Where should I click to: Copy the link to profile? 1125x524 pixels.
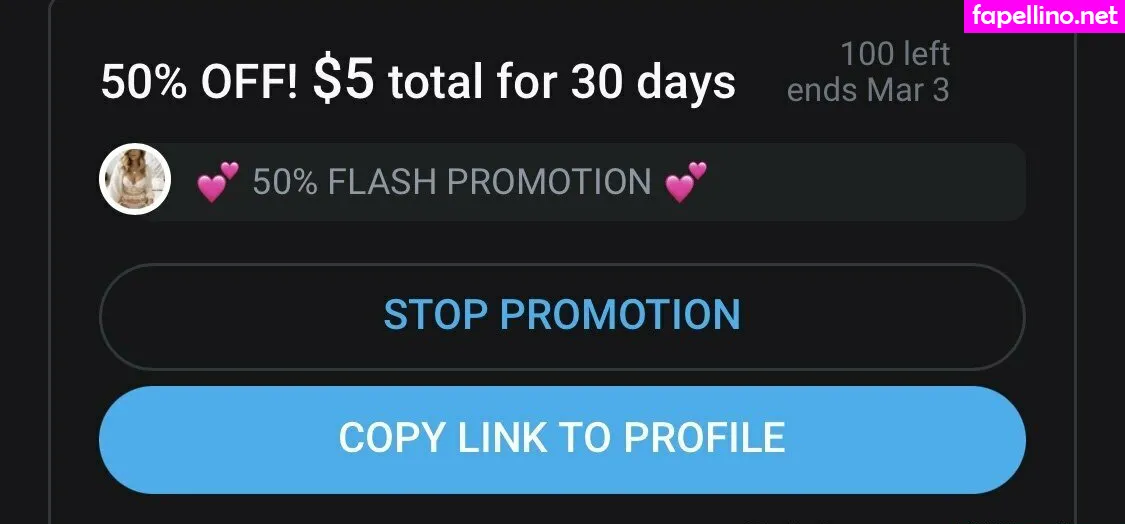click(562, 439)
